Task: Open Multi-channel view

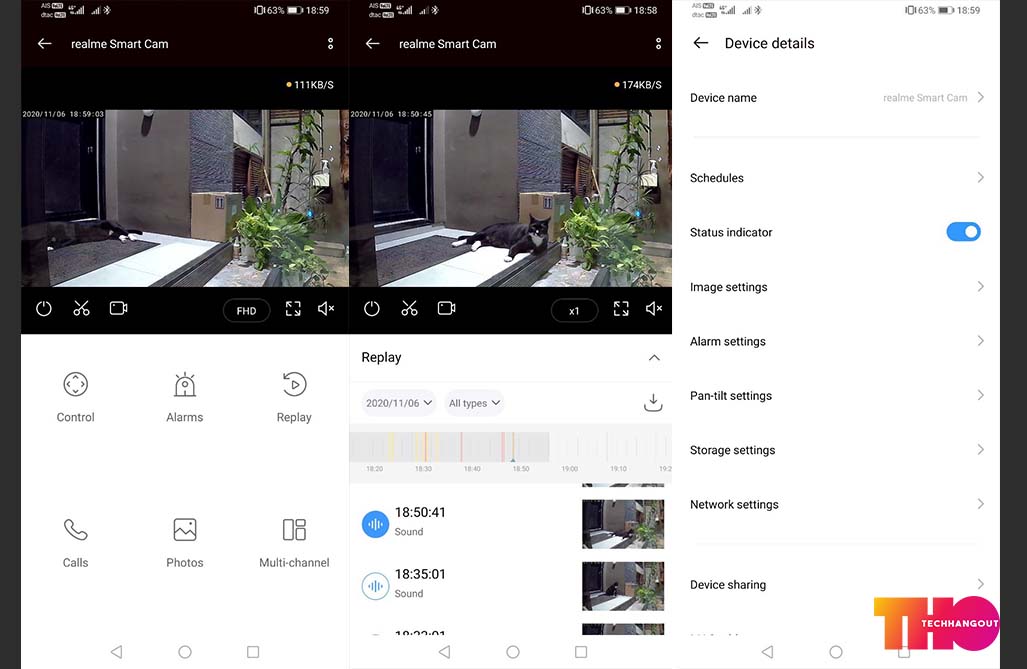Action: coord(294,543)
